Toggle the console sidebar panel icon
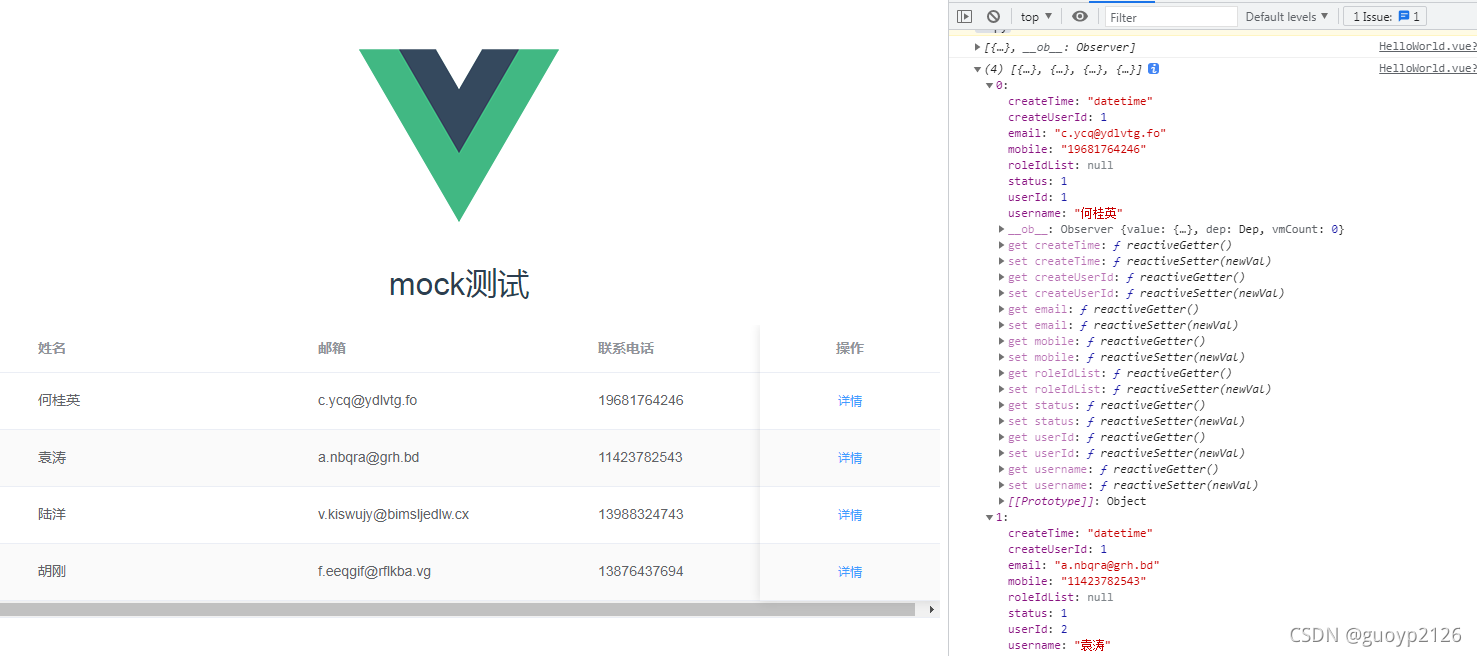1477x656 pixels. pyautogui.click(x=964, y=16)
